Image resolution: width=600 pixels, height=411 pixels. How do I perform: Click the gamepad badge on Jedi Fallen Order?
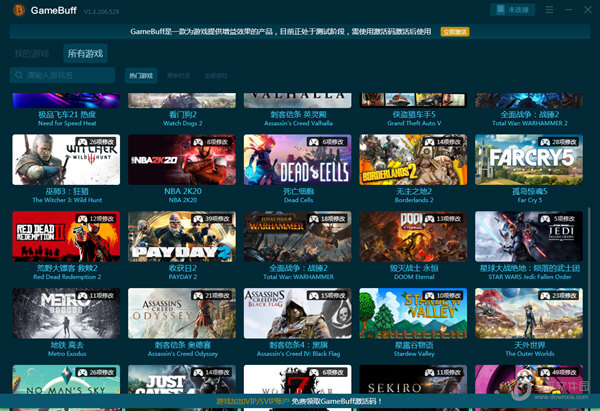[559, 219]
